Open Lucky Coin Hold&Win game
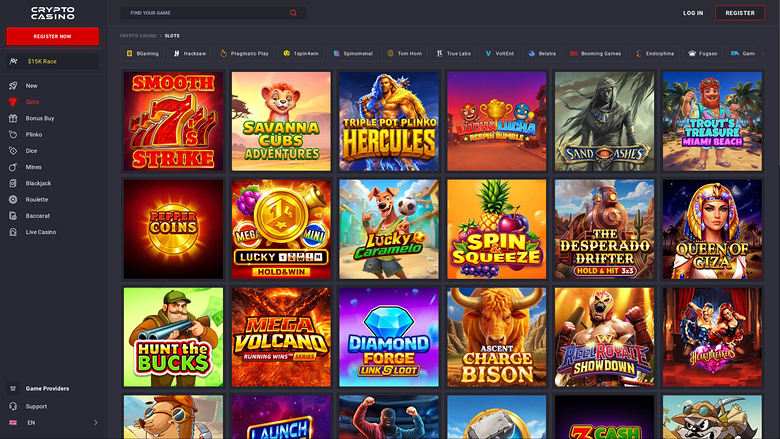Viewport: 780px width, 439px height. pos(281,229)
